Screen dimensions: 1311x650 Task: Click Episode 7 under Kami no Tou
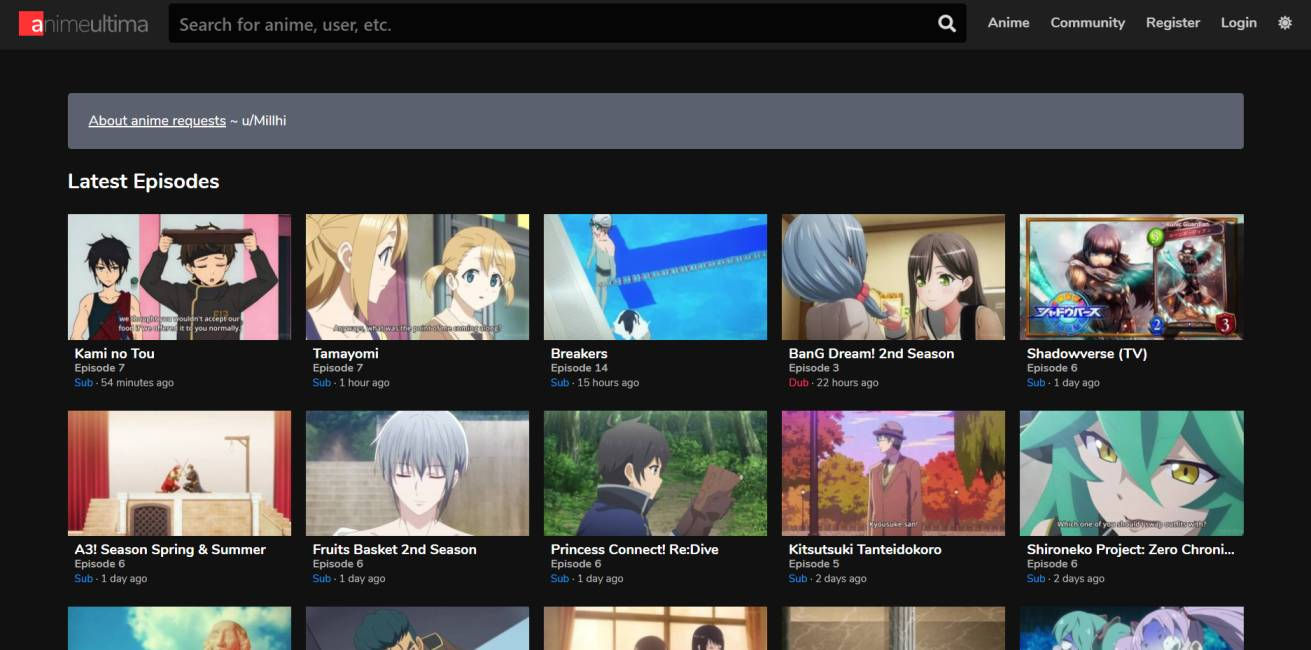(99, 368)
